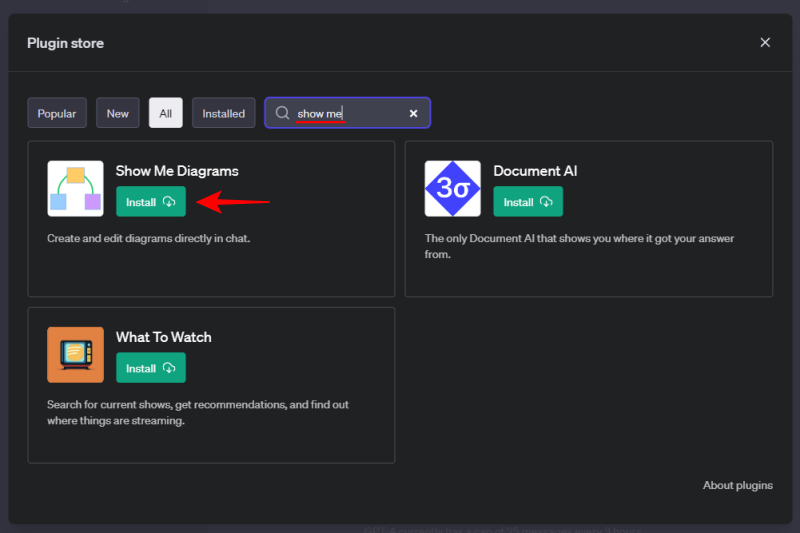Click the Document AI plugin title

[535, 171]
